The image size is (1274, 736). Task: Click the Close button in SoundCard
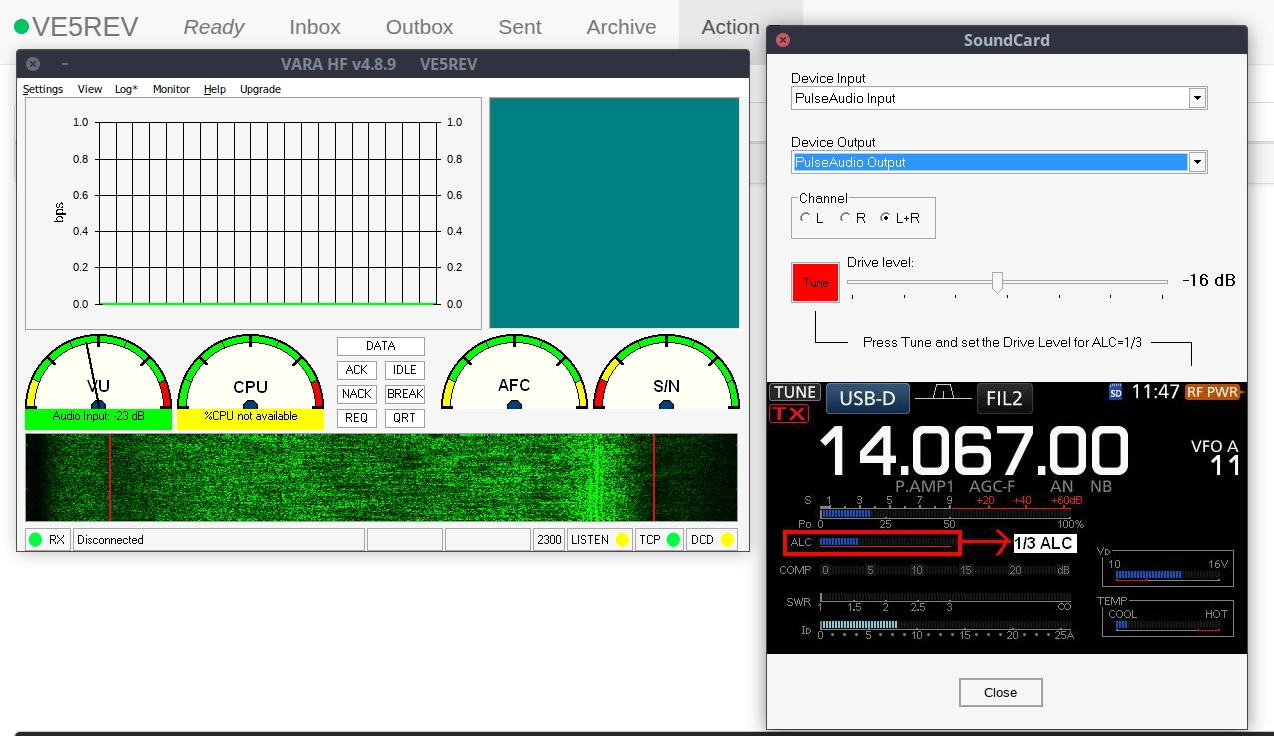point(1000,692)
